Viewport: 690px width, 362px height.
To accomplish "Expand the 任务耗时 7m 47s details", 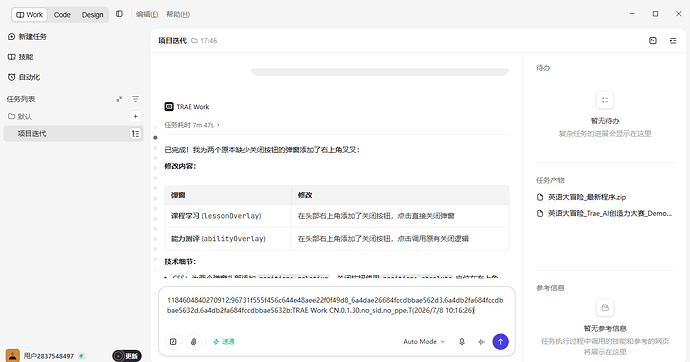I will [192, 125].
